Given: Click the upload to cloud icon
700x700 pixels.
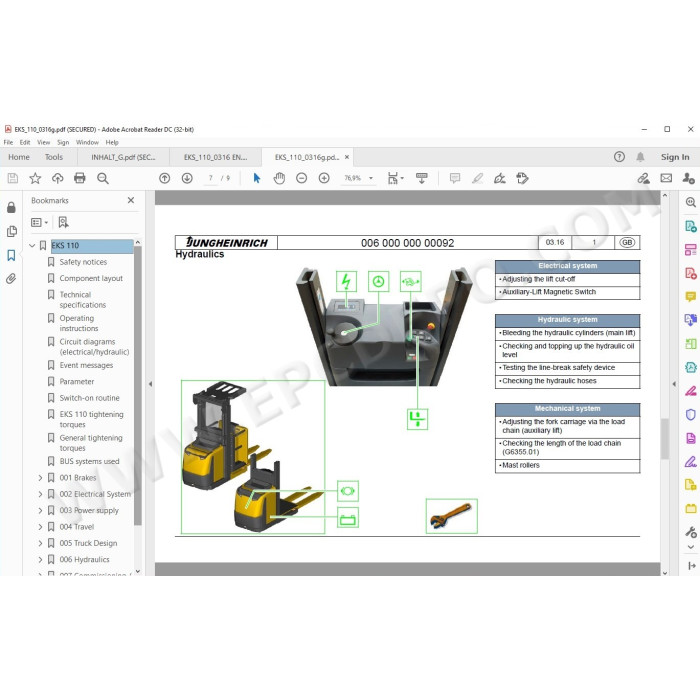Looking at the screenshot, I should click(x=58, y=179).
